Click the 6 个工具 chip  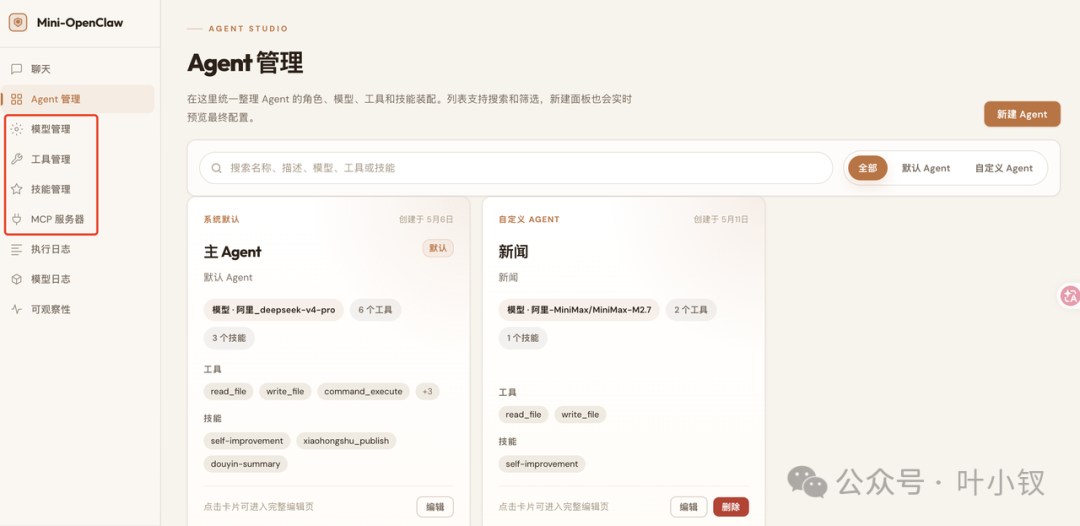pyautogui.click(x=375, y=310)
